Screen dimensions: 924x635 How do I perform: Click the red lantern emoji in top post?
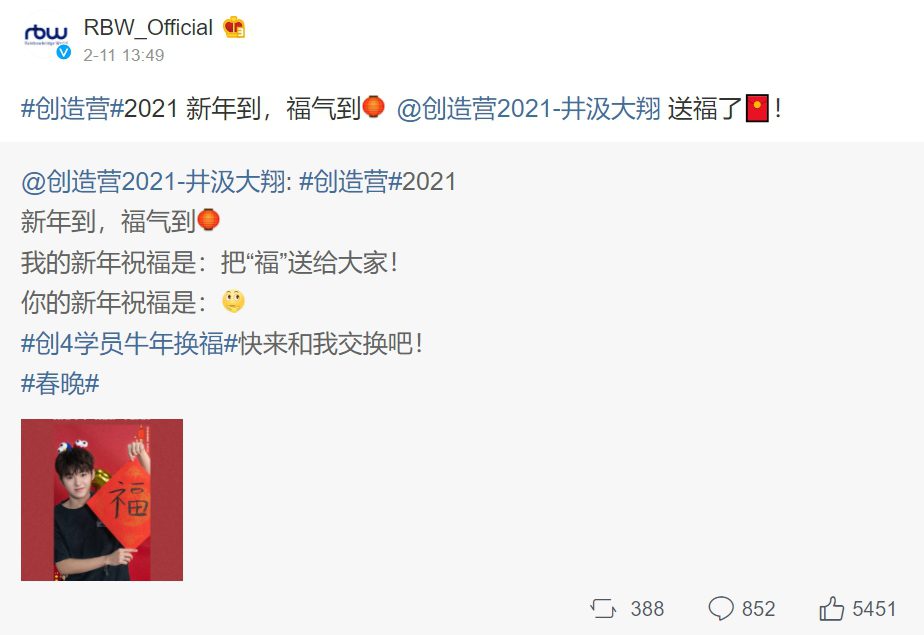tap(373, 107)
